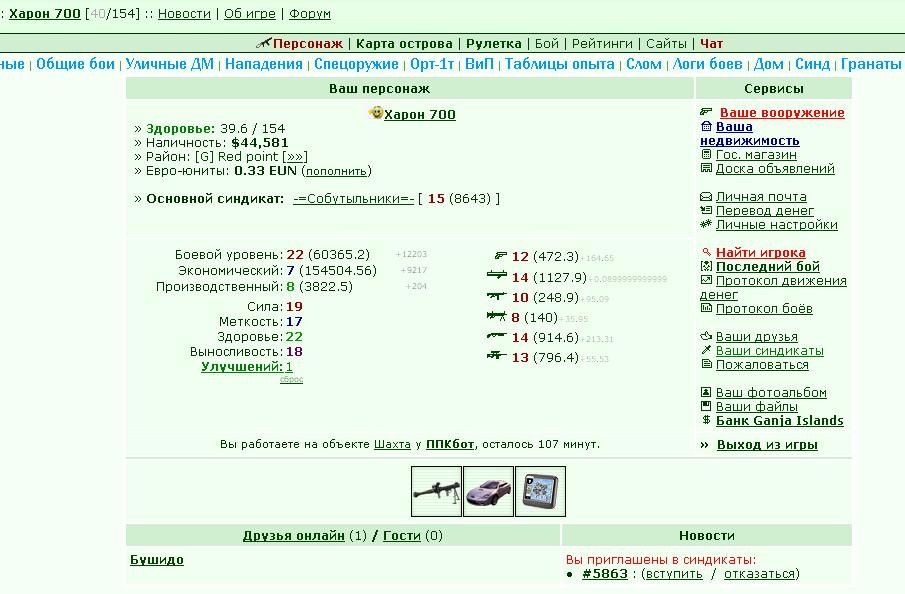Click отказаться to decline the invitation

(x=760, y=574)
